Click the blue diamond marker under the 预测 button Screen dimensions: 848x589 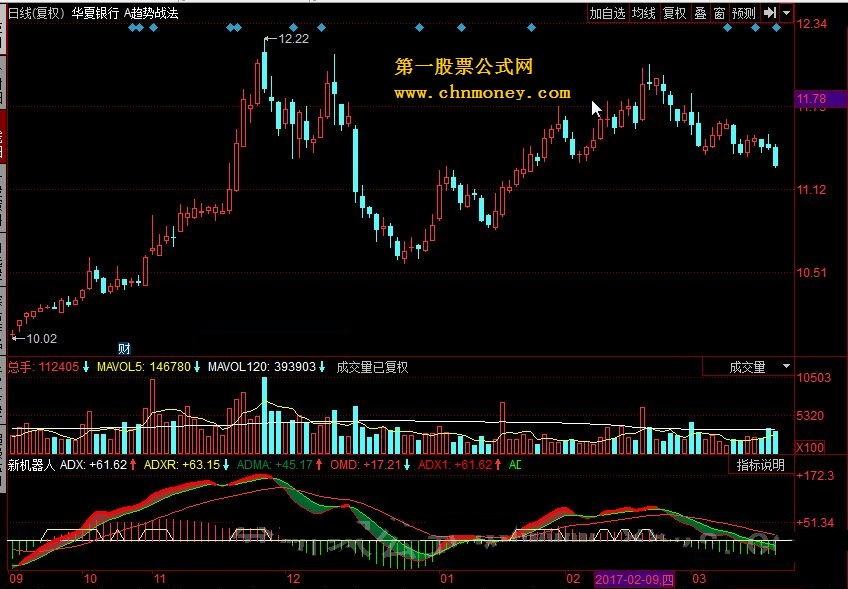click(x=755, y=27)
